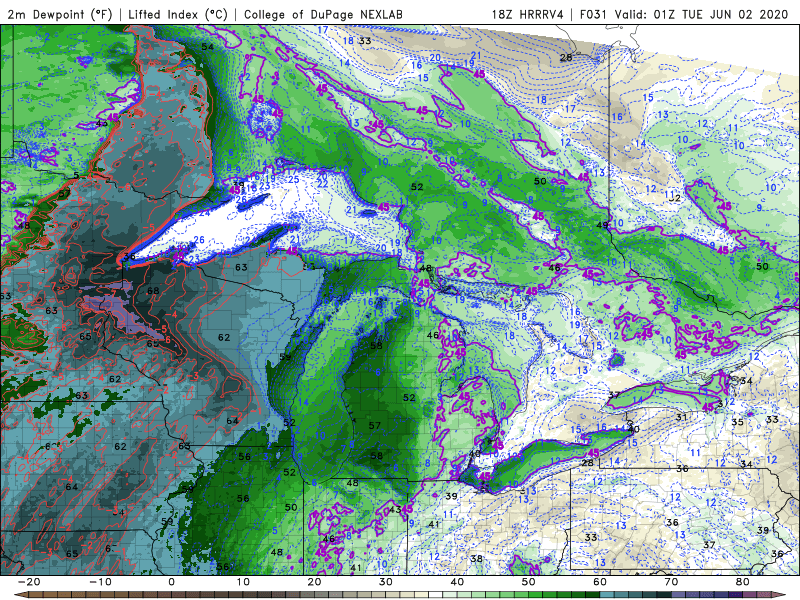
Task: Click the "College of DuPage NEXLAB" label
Action: click(x=323, y=14)
